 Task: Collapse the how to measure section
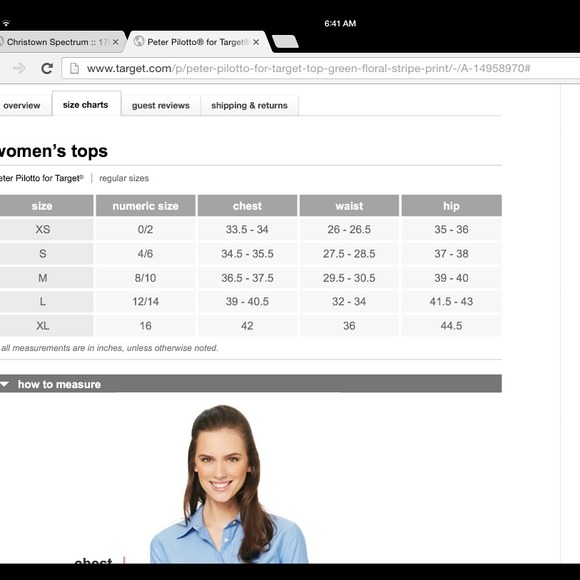click(251, 384)
